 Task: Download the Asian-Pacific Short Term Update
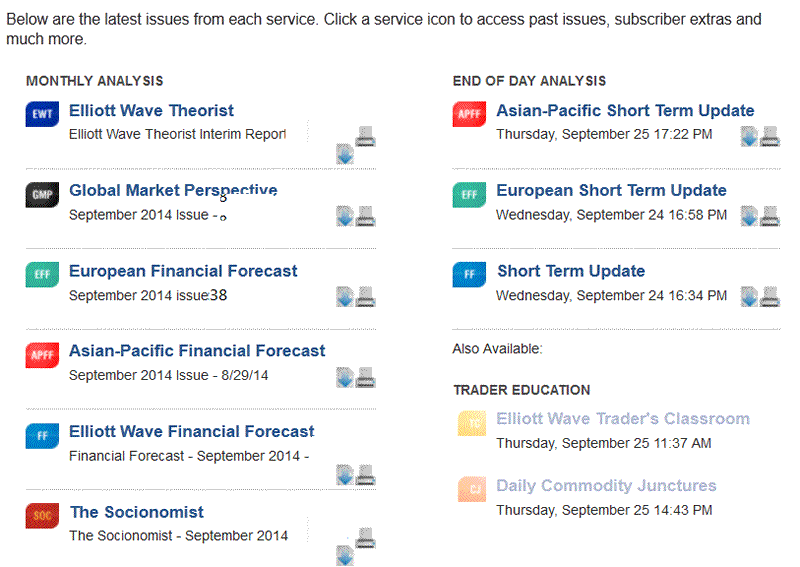(749, 136)
